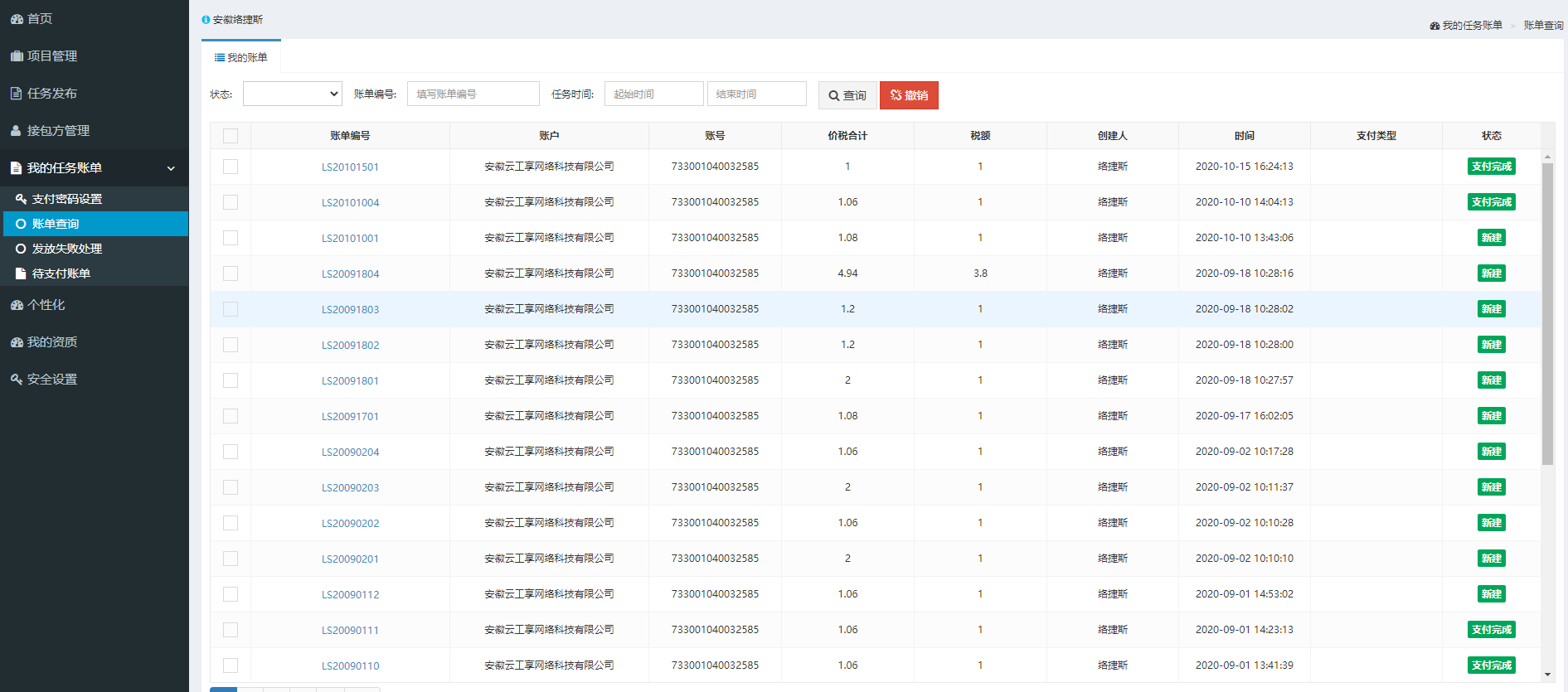Click the briefcase icon for 项目管理

coord(17,56)
